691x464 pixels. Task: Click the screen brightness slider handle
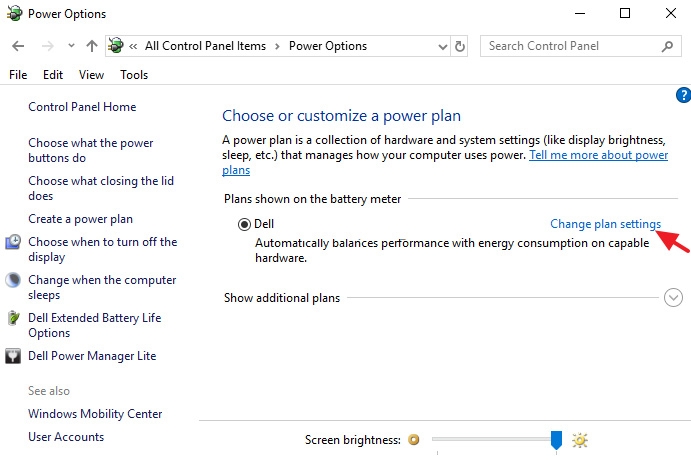coord(557,438)
